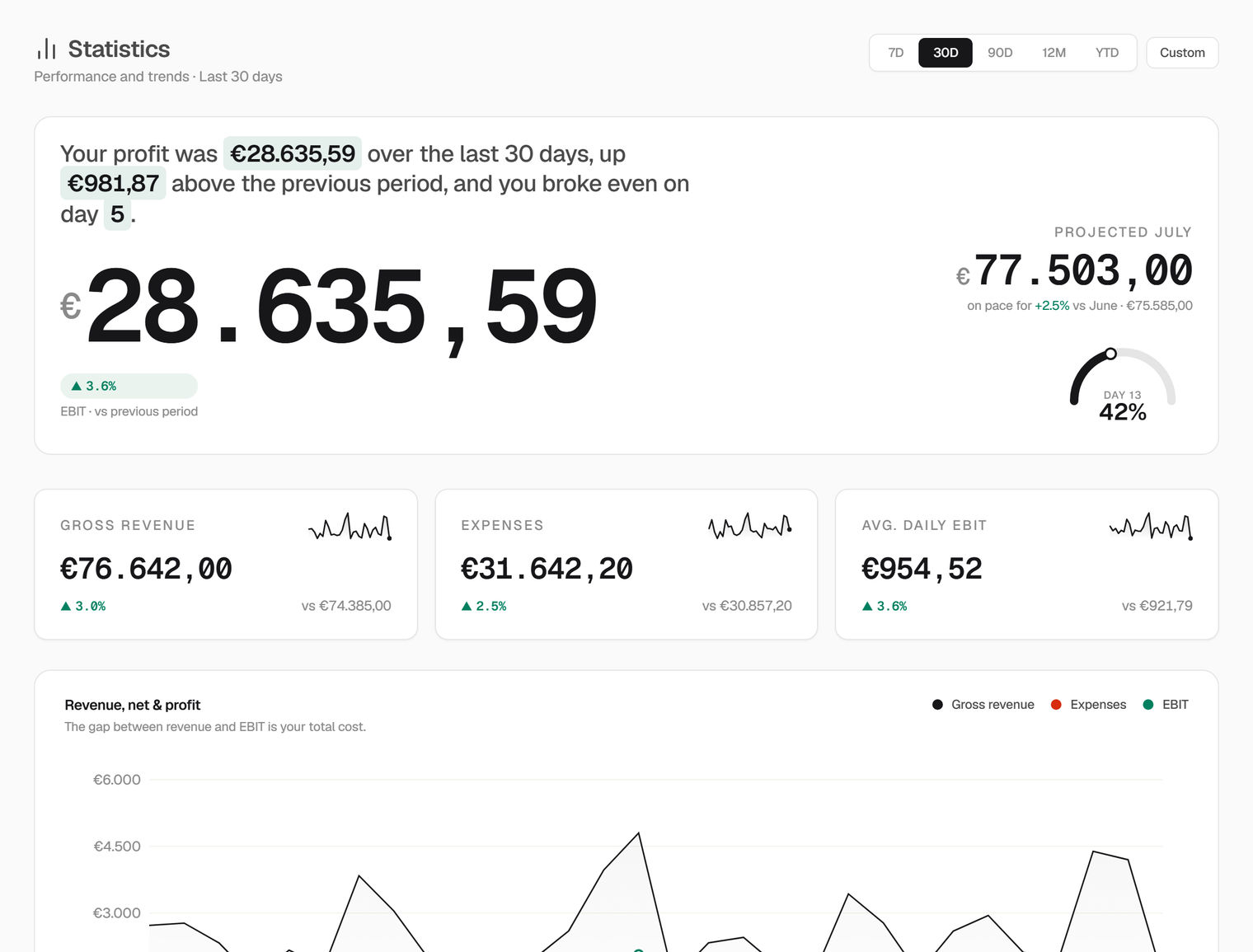Viewport: 1253px width, 952px height.
Task: Click the vs €74.385,00 comparison
Action: click(x=346, y=606)
